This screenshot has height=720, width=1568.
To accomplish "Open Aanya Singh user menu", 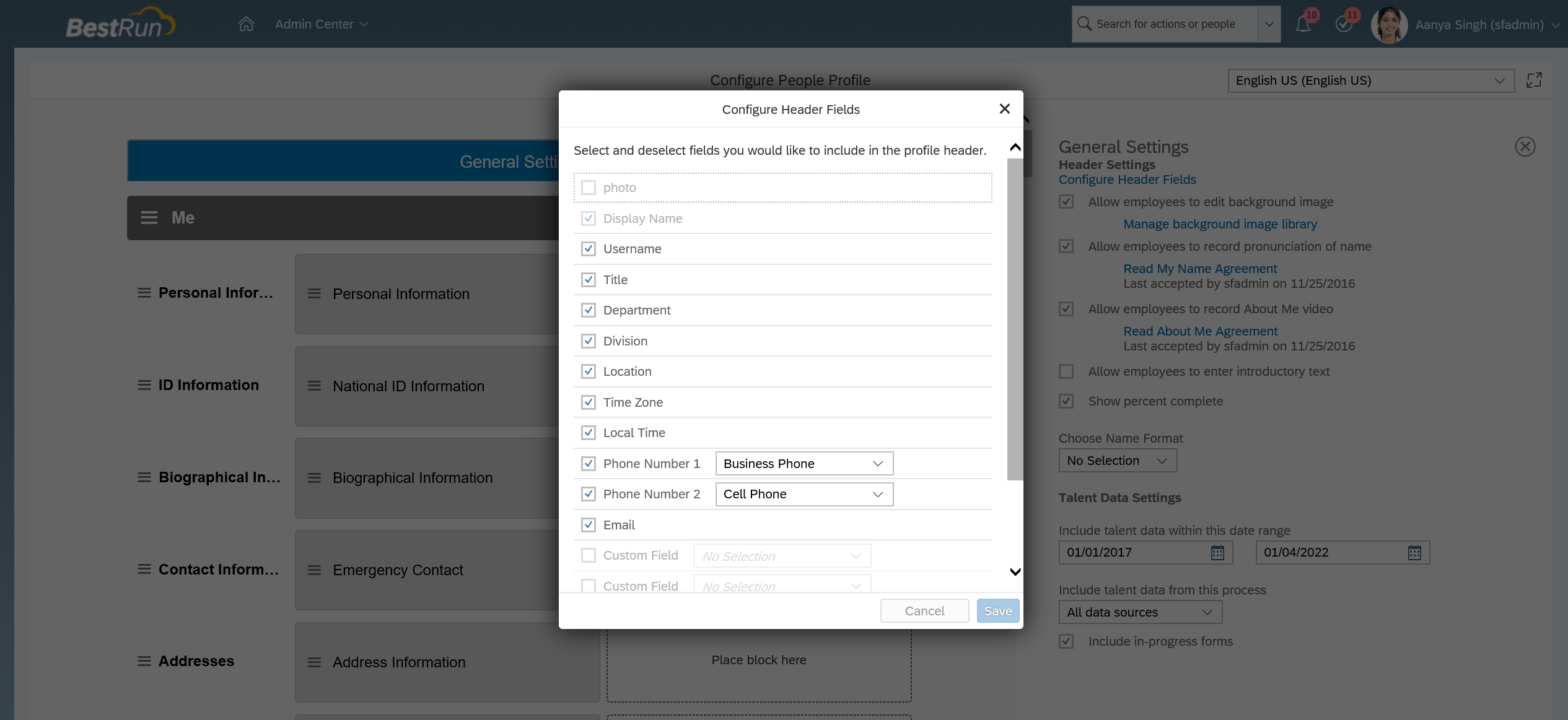I will [x=1487, y=25].
